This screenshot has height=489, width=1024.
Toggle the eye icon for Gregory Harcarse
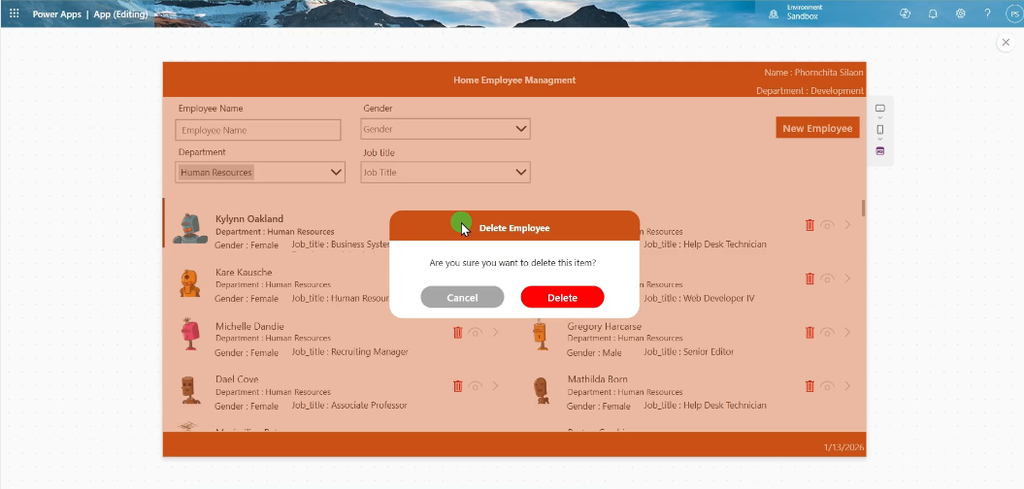pos(827,333)
